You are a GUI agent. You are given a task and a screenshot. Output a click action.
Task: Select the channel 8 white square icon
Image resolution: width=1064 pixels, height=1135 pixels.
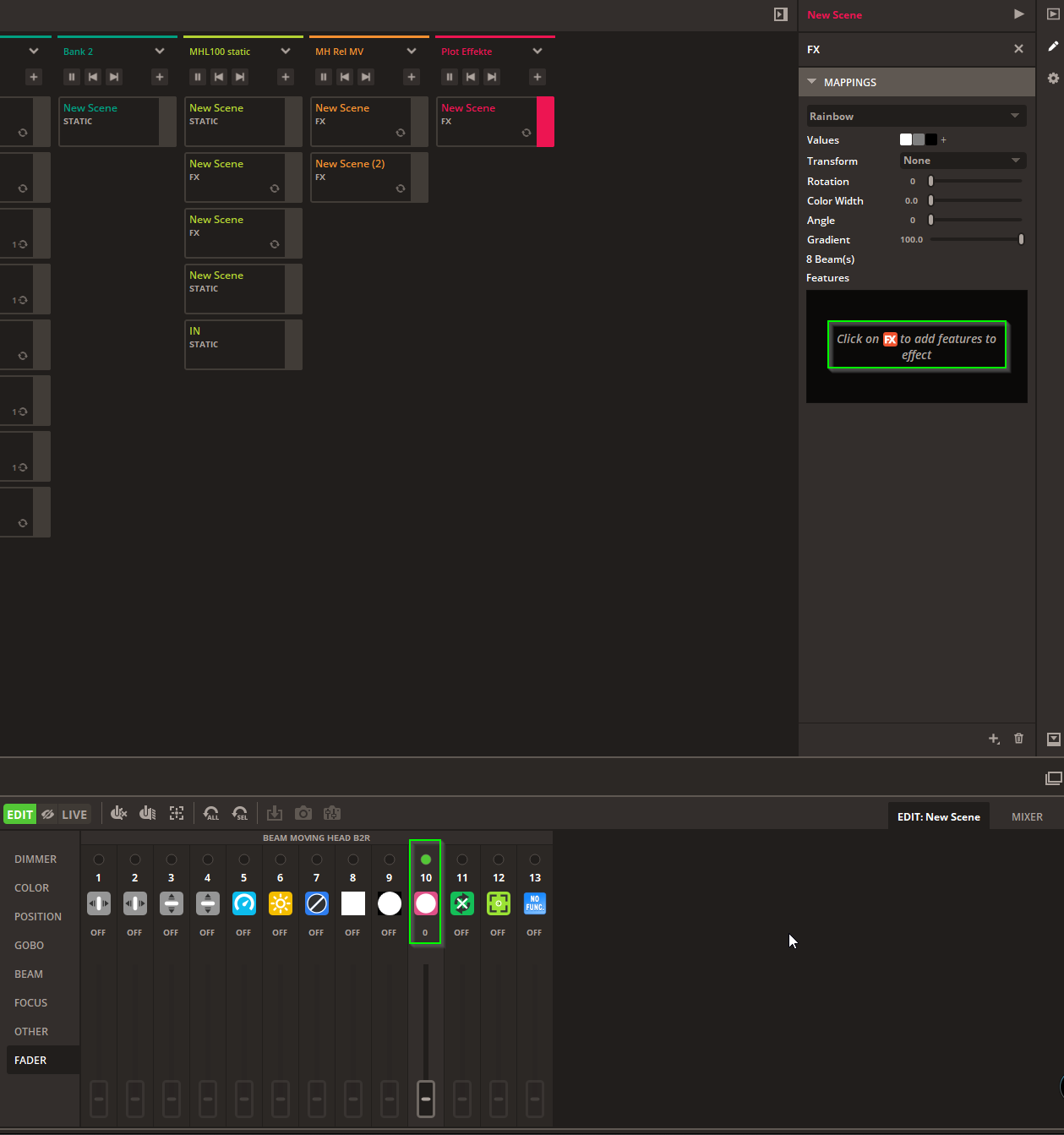coord(353,903)
